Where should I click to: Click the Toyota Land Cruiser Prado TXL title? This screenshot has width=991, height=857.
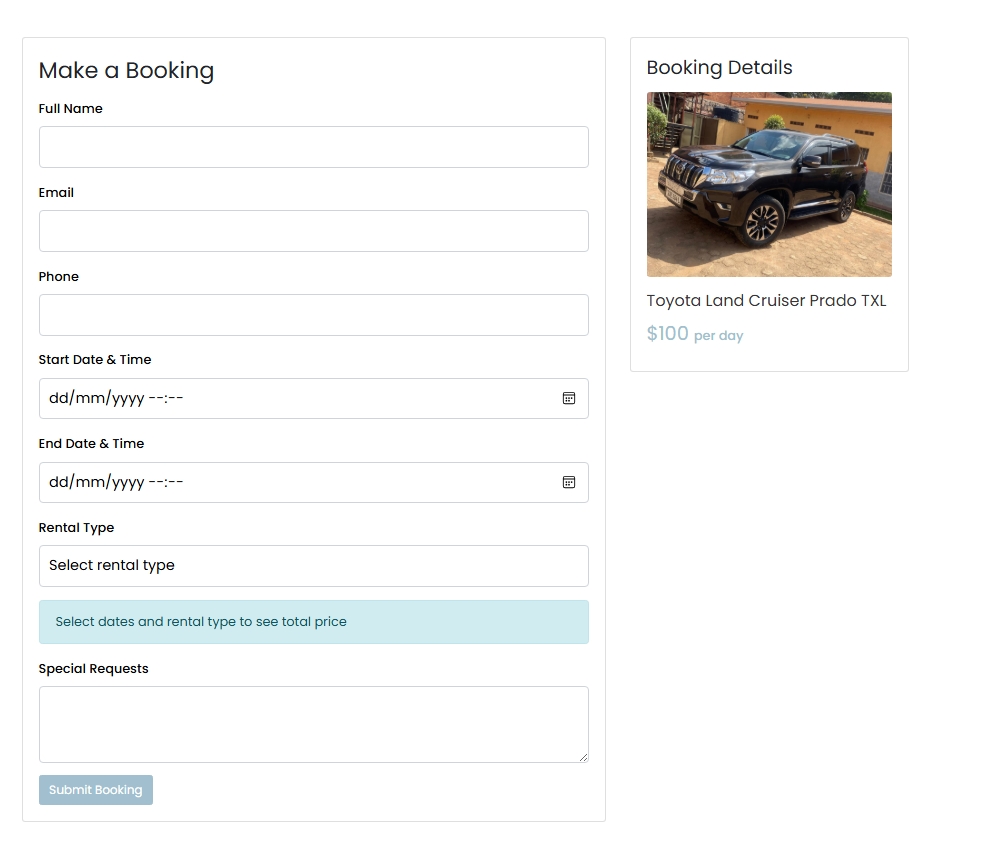(x=766, y=301)
